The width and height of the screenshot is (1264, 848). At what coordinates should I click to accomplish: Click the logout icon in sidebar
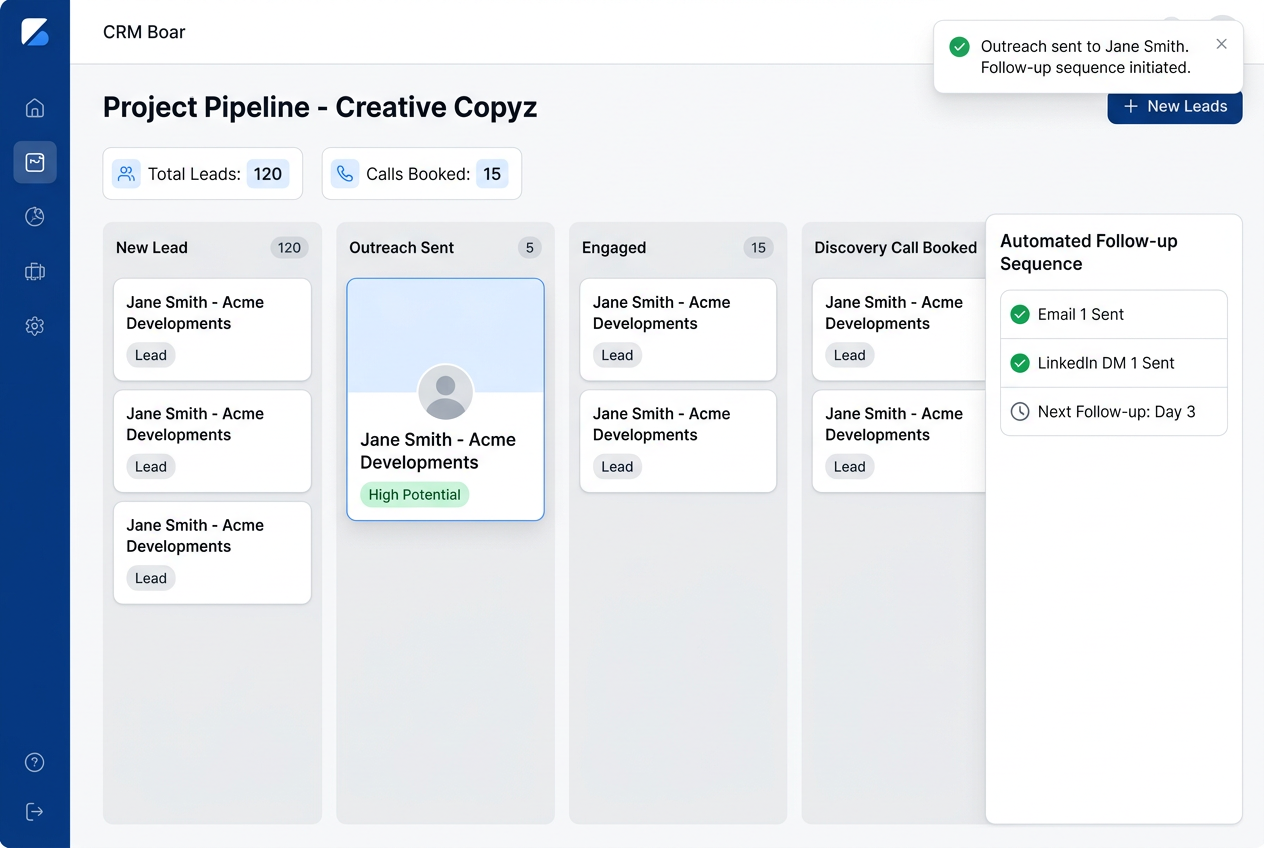[x=35, y=811]
